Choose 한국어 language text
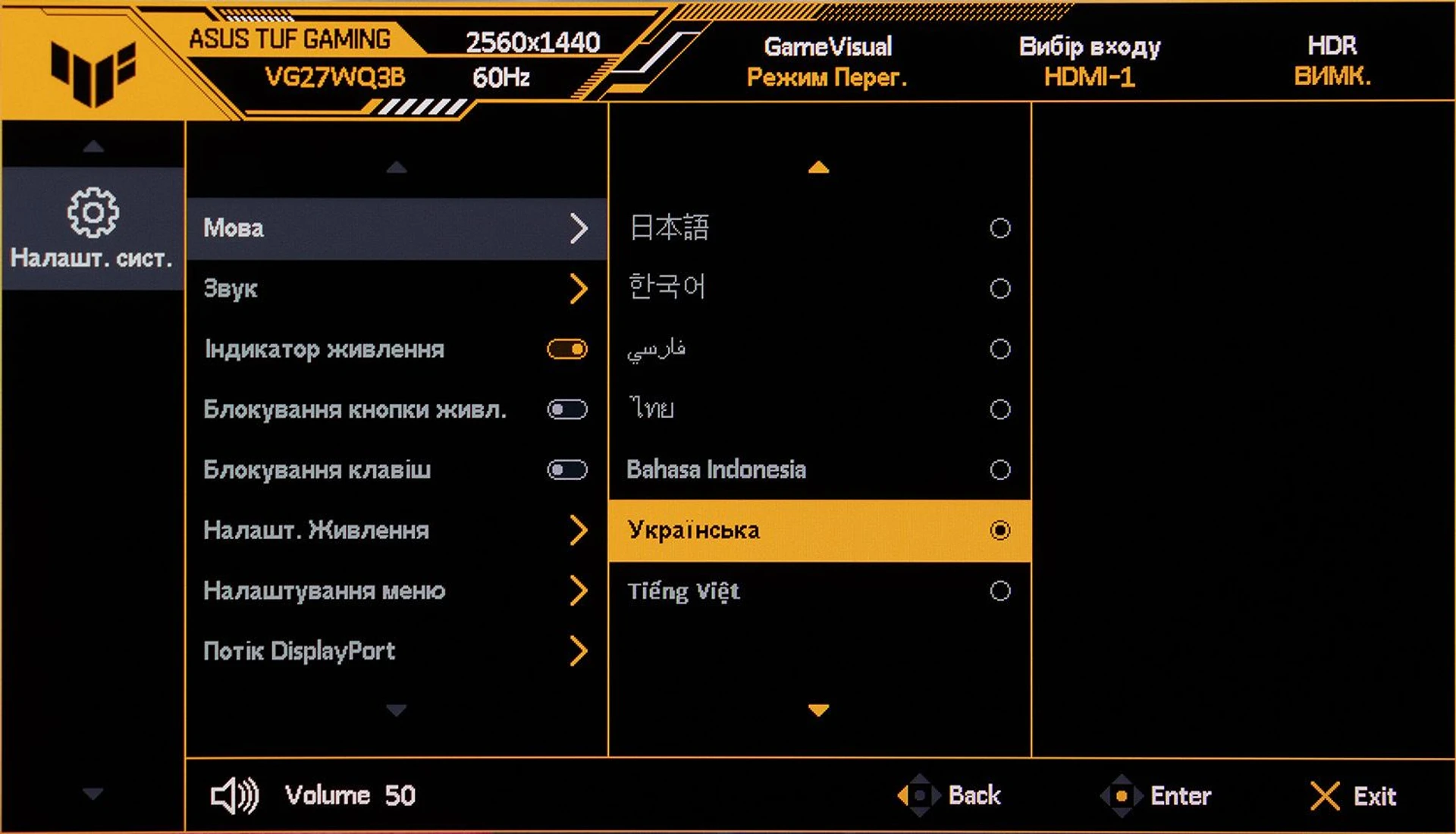The image size is (1456, 834). (x=667, y=287)
